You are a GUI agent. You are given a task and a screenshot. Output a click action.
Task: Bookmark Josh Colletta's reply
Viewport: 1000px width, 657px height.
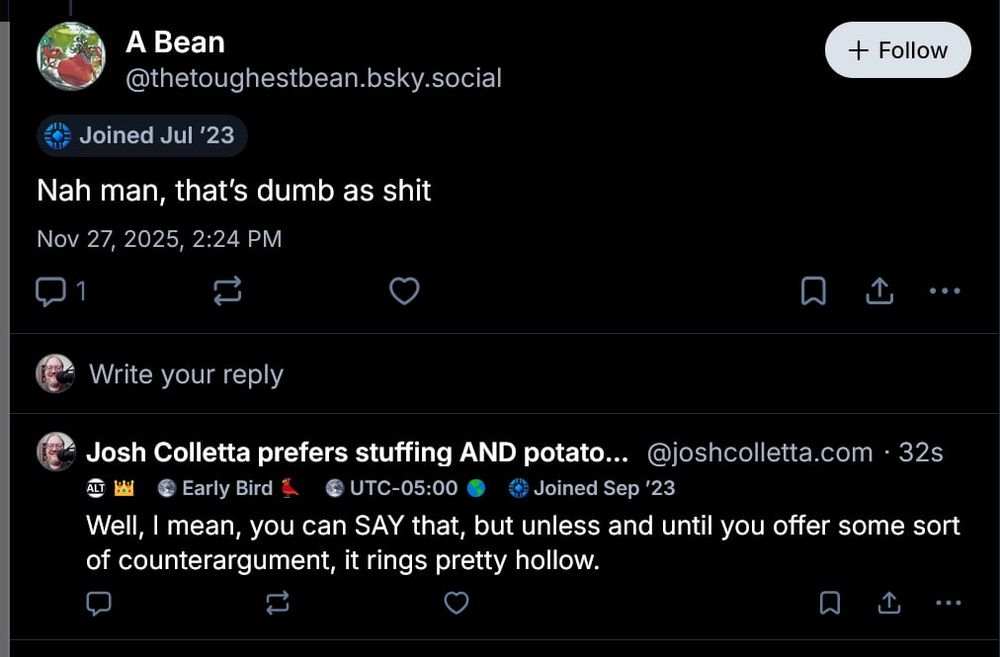pos(829,603)
